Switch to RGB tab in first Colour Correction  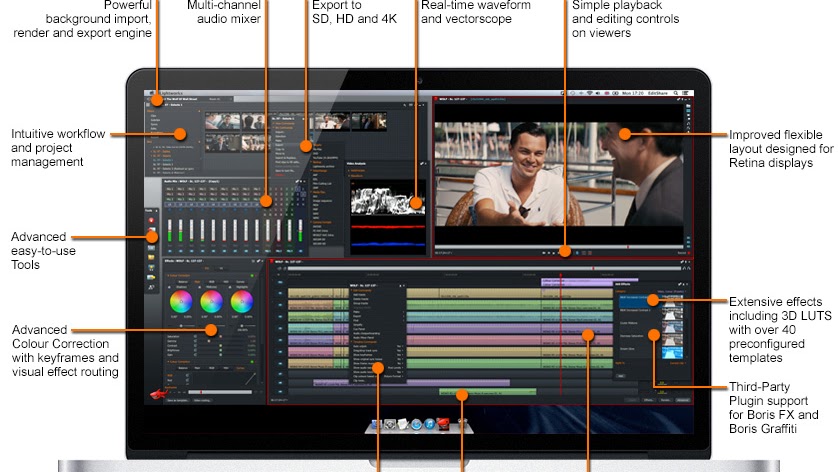coord(212,282)
